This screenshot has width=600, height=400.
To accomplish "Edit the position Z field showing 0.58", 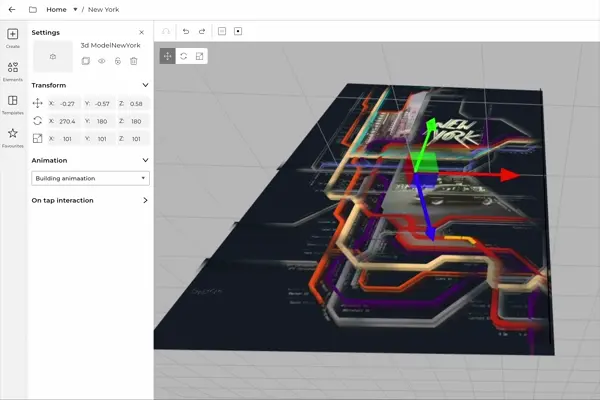I will pos(133,103).
